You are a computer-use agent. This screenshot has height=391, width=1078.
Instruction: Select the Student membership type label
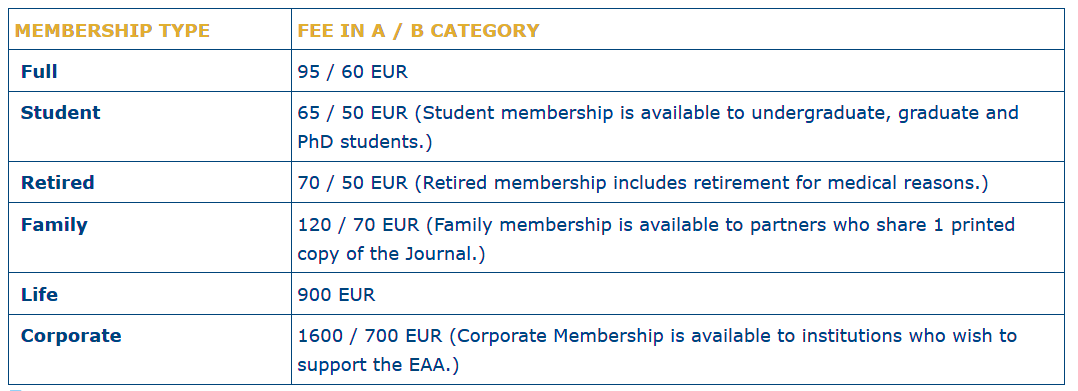pyautogui.click(x=60, y=113)
